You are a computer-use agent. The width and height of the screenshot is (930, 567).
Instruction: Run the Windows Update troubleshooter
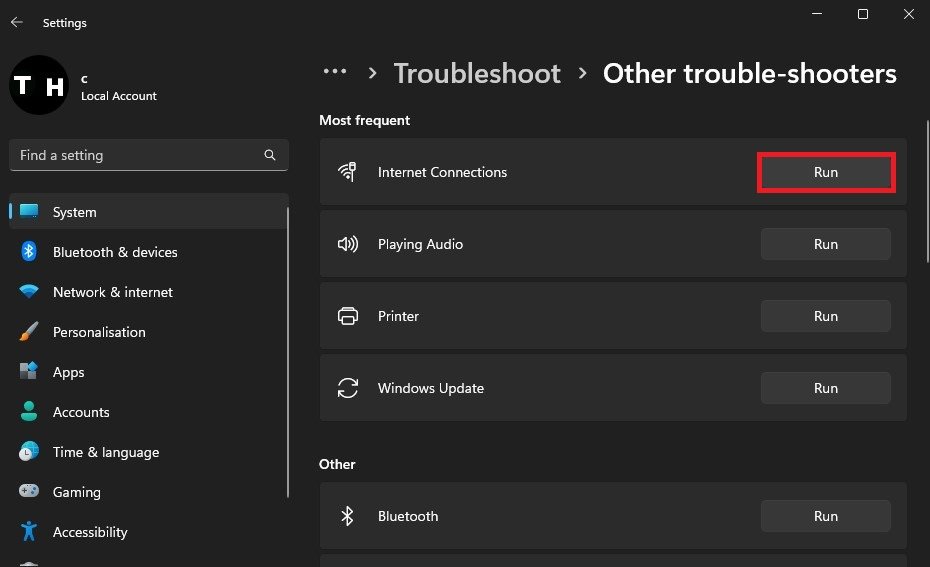pos(825,388)
